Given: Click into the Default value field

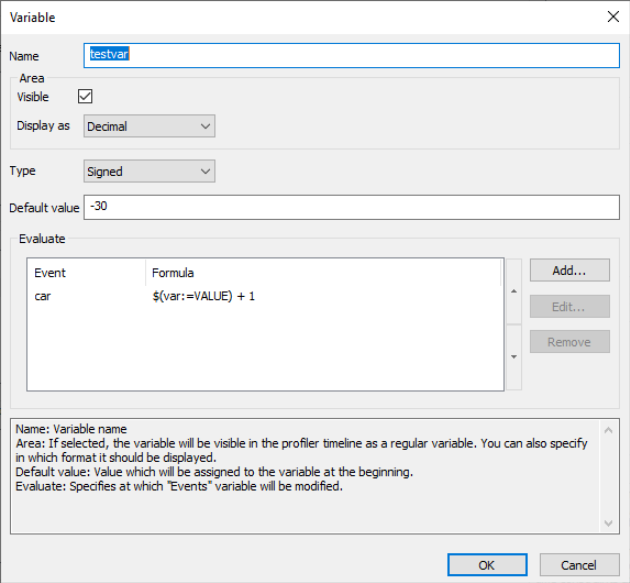Looking at the screenshot, I should point(350,207).
